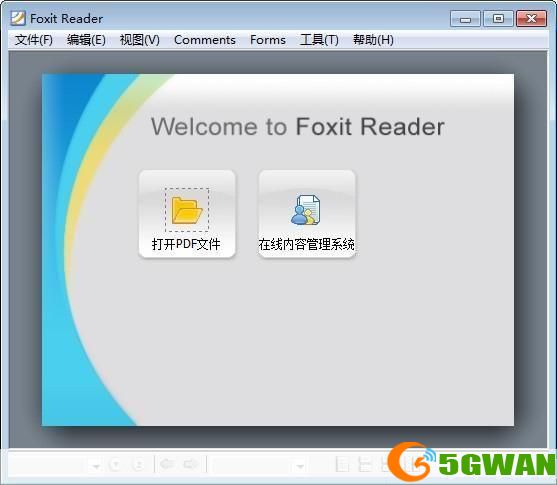
Task: Open the 工具(T) menu
Action: (319, 40)
